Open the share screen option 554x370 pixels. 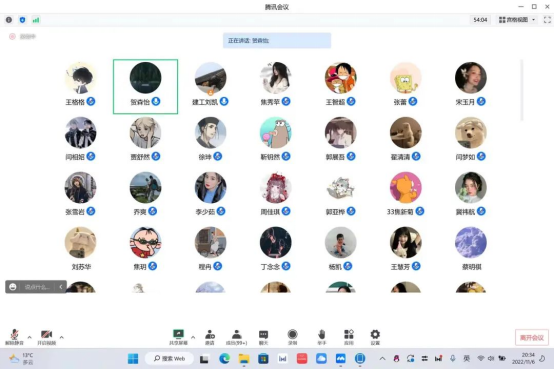178,337
